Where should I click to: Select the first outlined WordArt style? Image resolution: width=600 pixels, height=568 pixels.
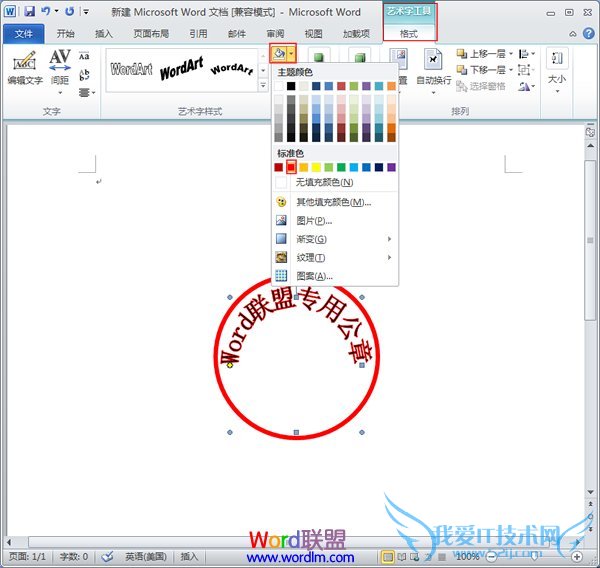[x=131, y=69]
